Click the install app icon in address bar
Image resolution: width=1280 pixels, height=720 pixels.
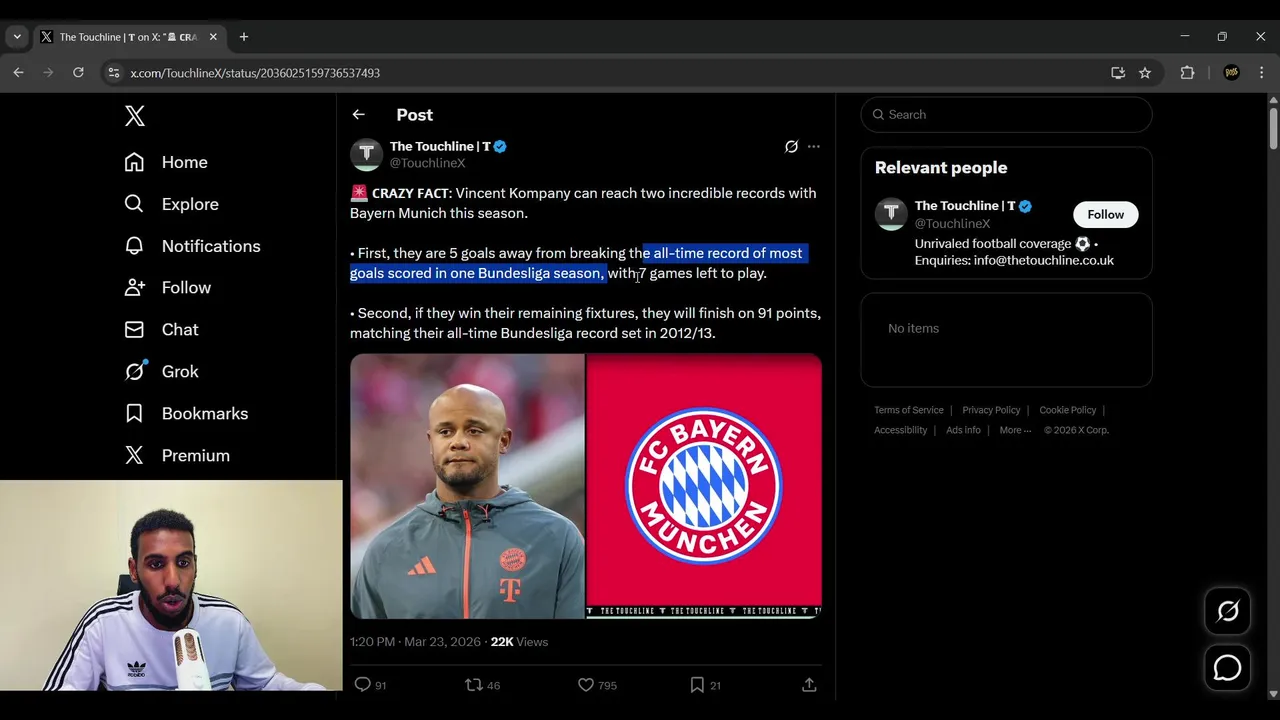pyautogui.click(x=1118, y=73)
